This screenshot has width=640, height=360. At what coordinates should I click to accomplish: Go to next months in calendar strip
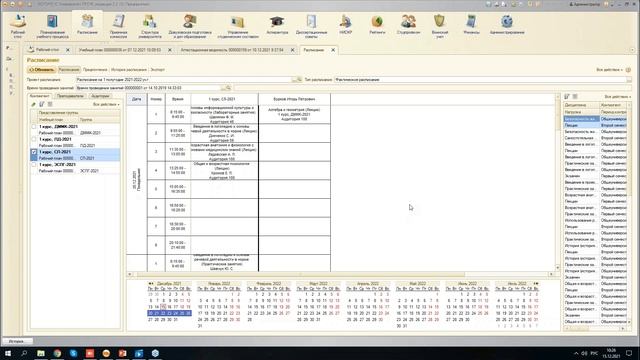536,283
